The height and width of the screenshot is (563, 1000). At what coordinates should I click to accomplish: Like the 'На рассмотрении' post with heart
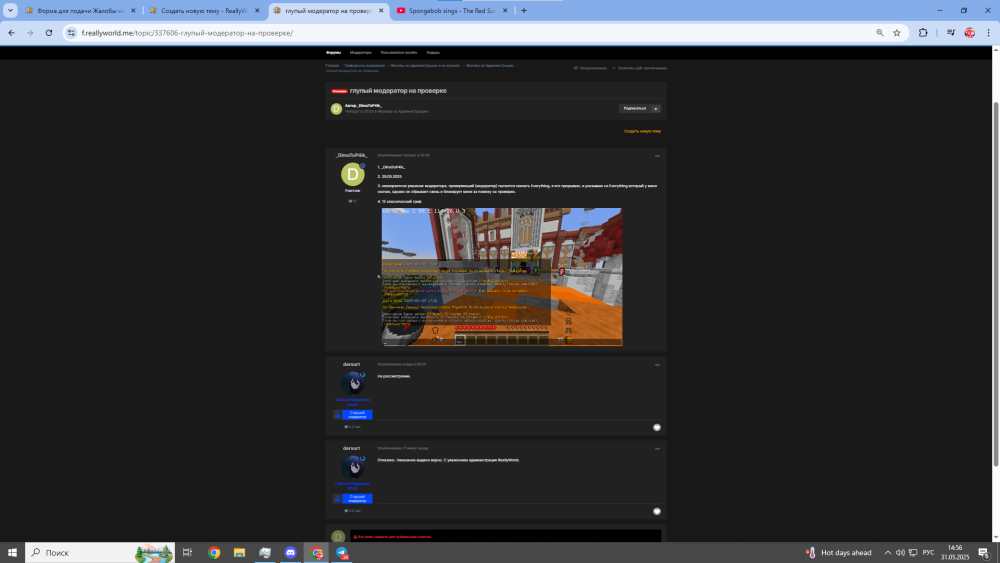coord(657,427)
